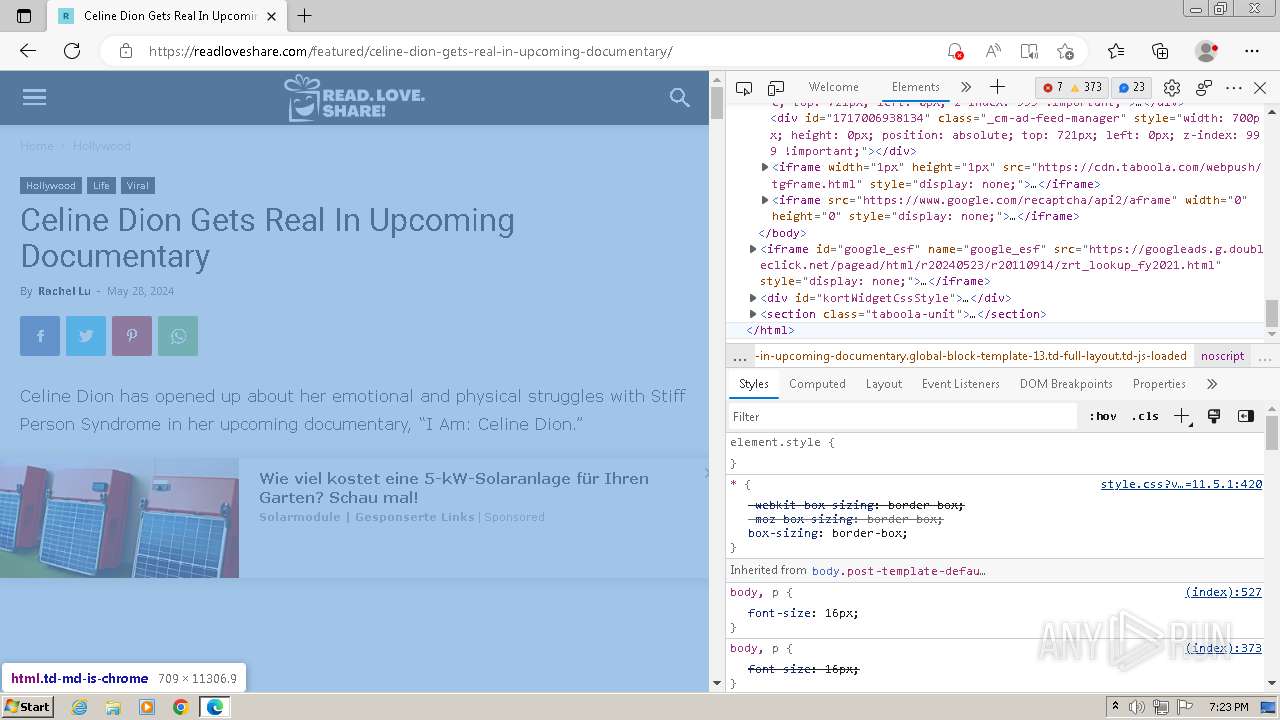Open the 23 issues counter
Screen dimensions: 1280x720
pyautogui.click(x=1131, y=87)
